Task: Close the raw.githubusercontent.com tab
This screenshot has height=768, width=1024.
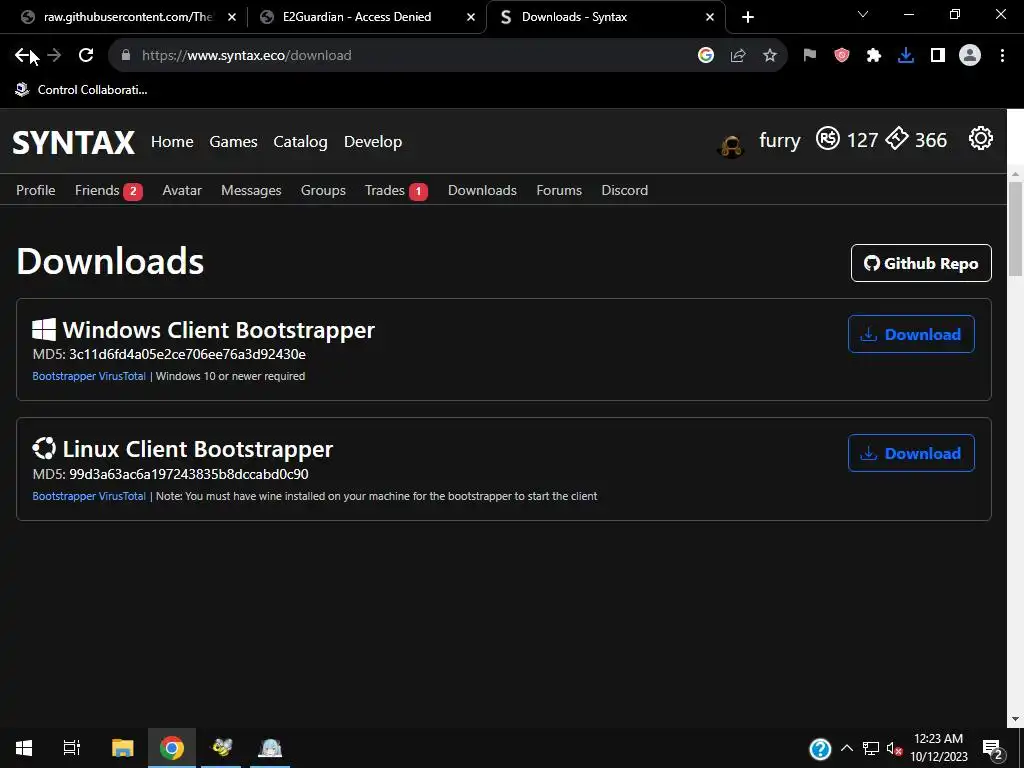Action: click(x=232, y=18)
